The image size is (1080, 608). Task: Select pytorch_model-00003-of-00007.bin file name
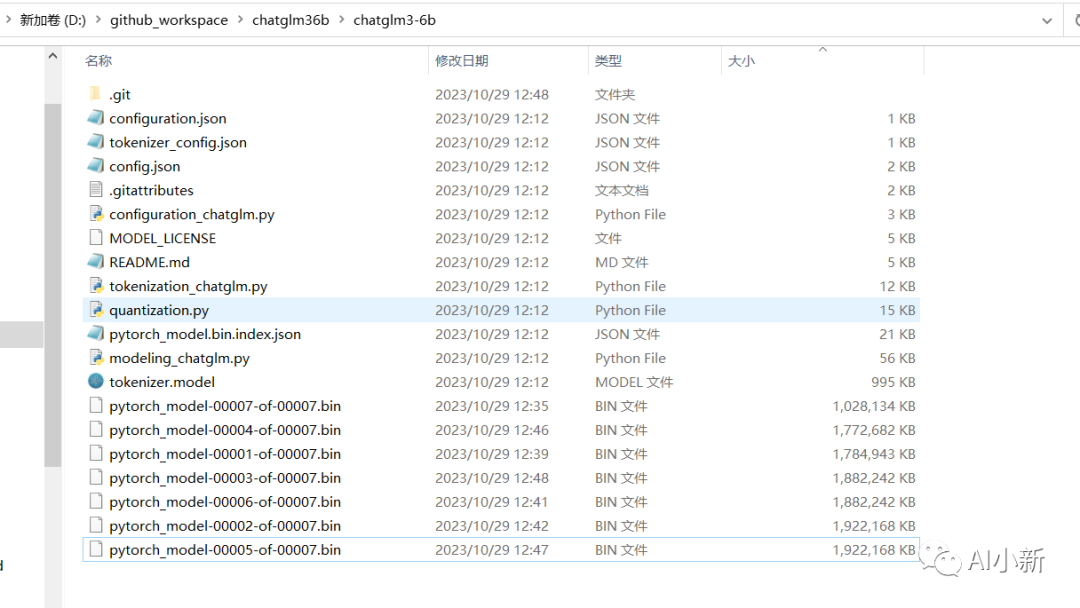coord(225,478)
